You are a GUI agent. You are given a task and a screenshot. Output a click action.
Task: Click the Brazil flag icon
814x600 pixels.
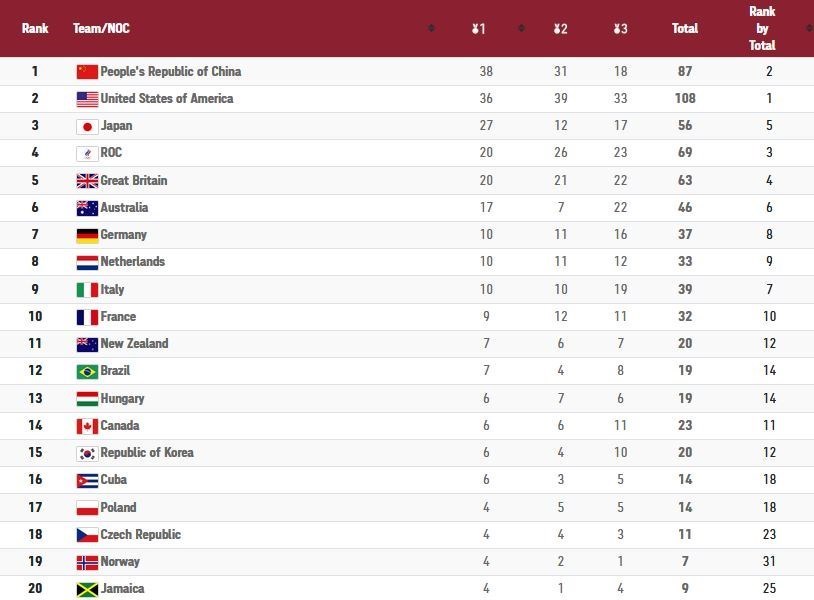(87, 372)
